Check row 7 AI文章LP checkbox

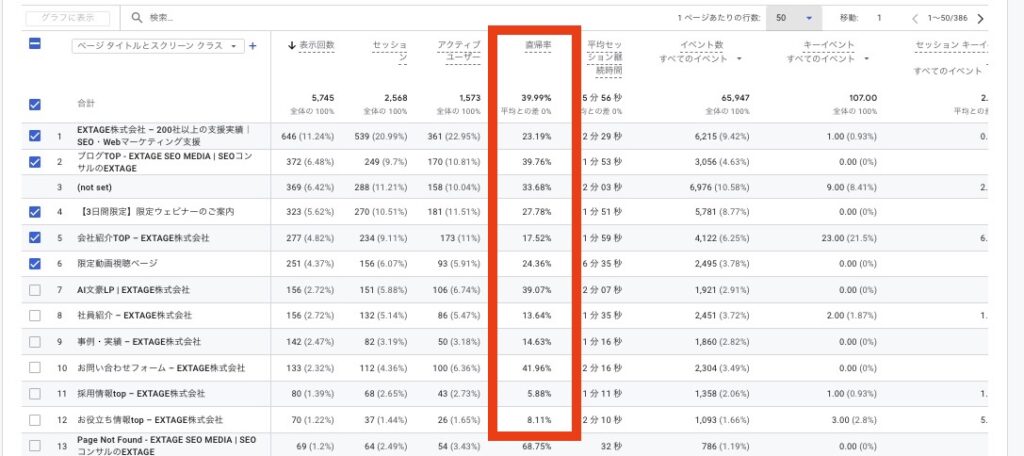click(35, 289)
